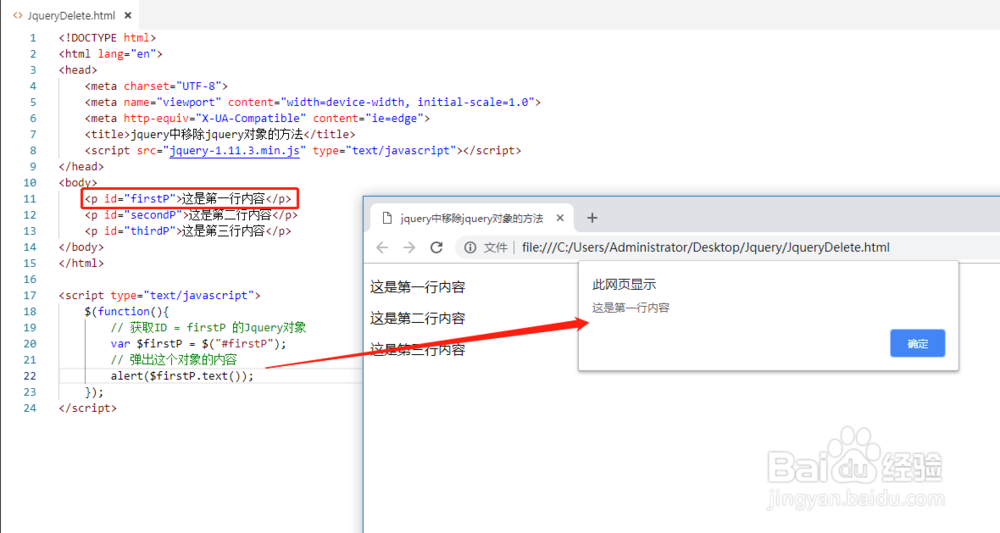Screen dimensions: 1000x533
Task: Select the JqueryDelete.html editor tab
Action: pos(70,15)
